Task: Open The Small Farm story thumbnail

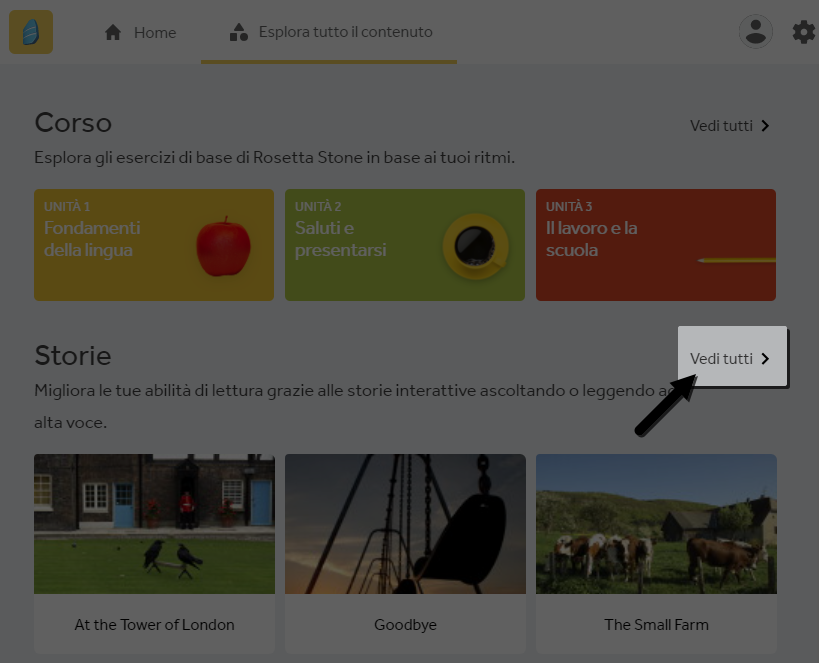Action: click(x=657, y=524)
